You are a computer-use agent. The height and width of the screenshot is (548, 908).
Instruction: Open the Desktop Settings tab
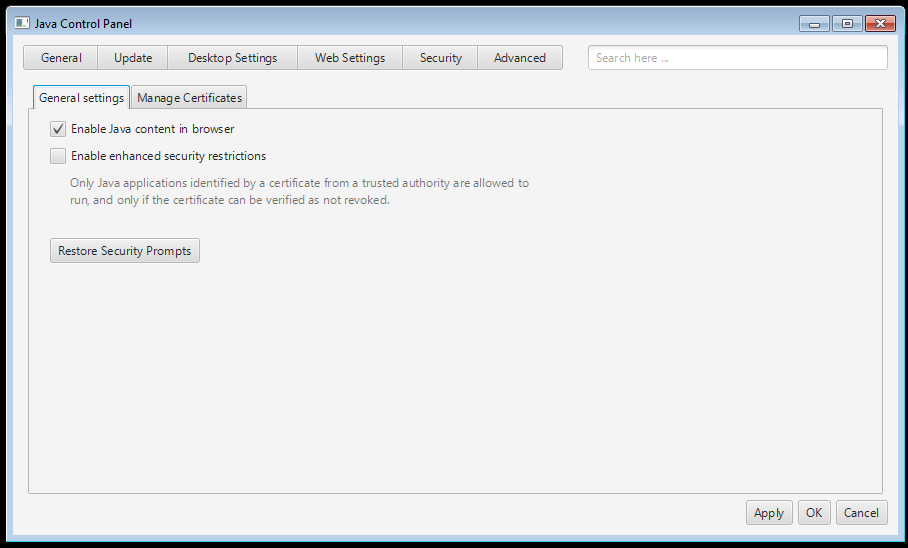coord(232,58)
